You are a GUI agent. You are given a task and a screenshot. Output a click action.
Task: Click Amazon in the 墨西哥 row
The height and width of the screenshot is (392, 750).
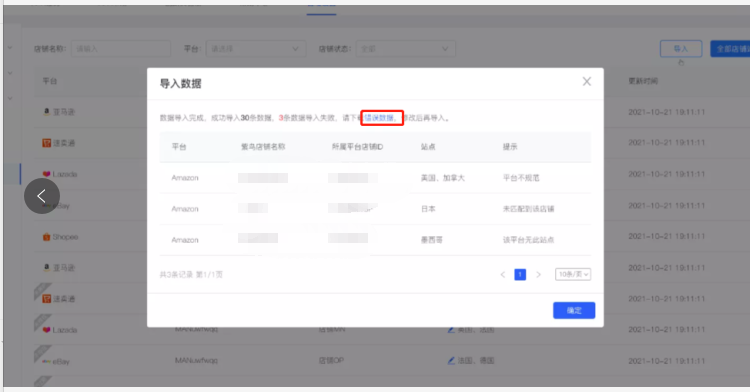point(185,240)
